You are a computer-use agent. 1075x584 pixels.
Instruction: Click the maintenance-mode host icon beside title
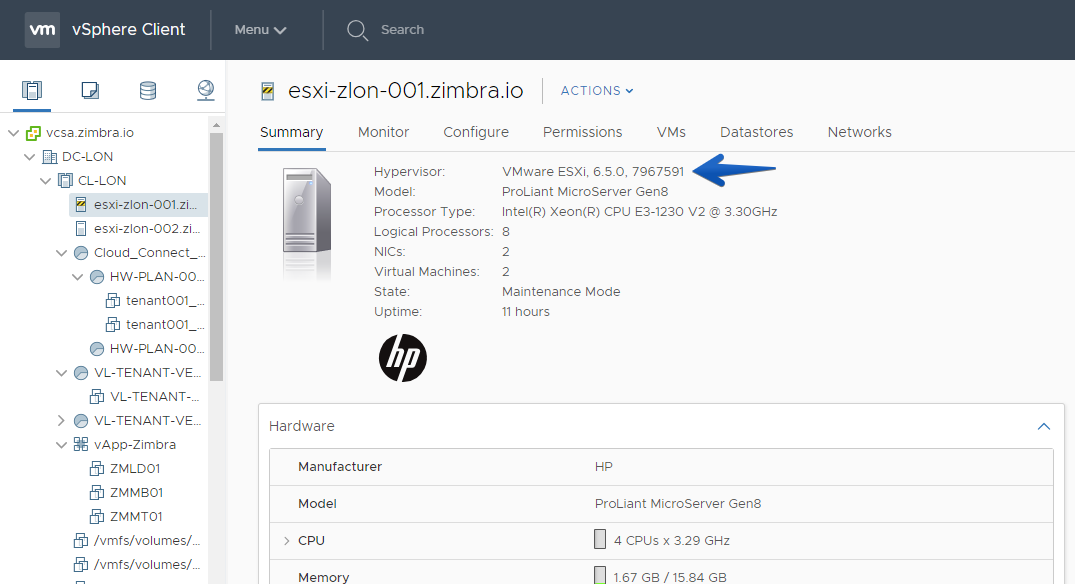[x=268, y=91]
